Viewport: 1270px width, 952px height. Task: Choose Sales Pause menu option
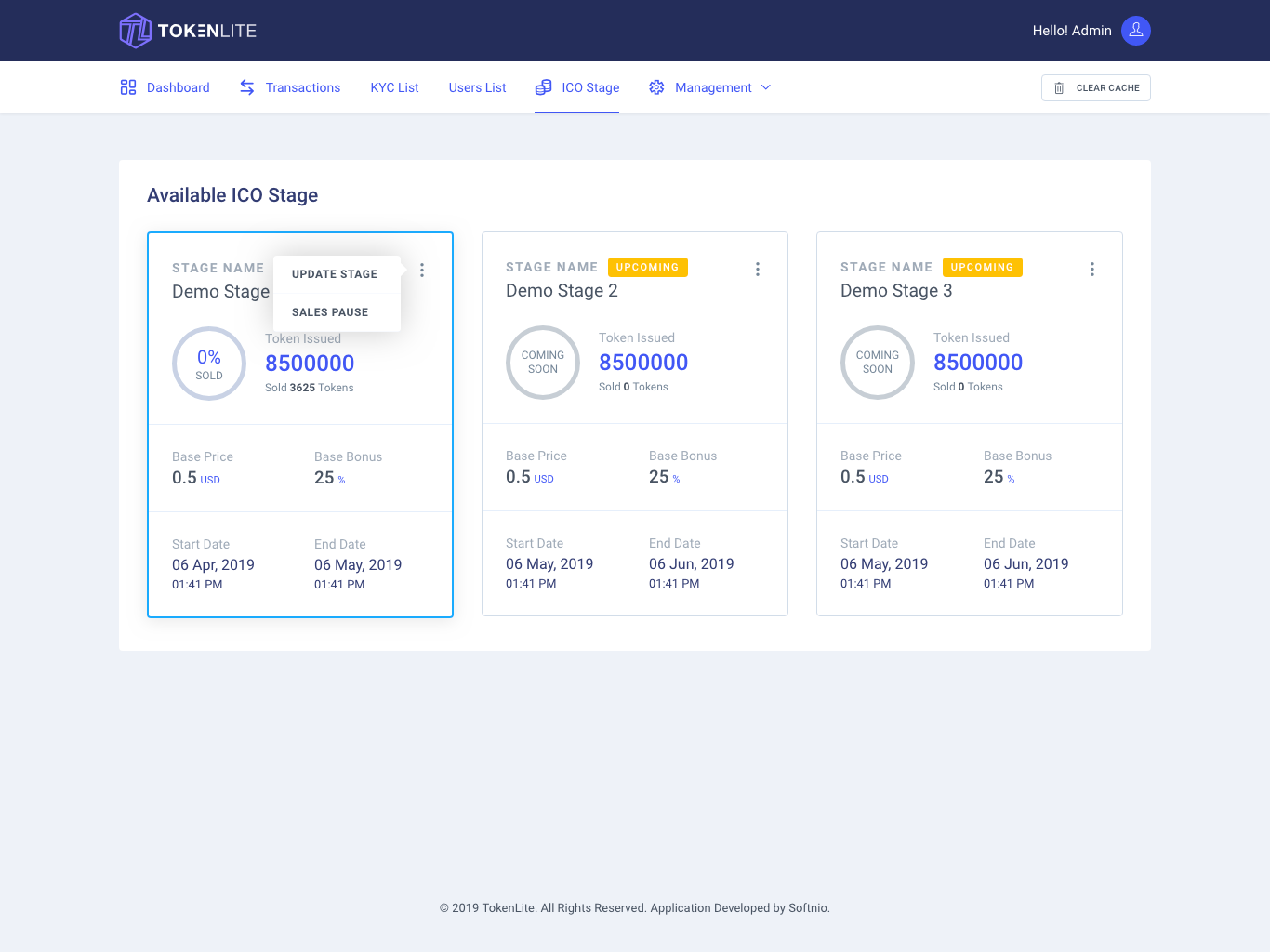point(330,312)
